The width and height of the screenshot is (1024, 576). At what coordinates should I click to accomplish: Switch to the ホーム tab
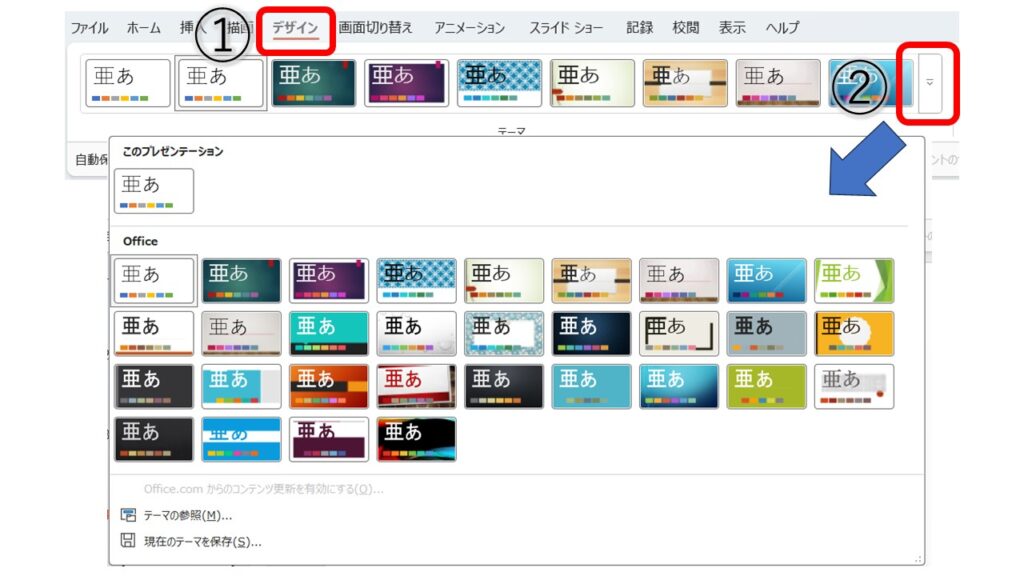(144, 28)
